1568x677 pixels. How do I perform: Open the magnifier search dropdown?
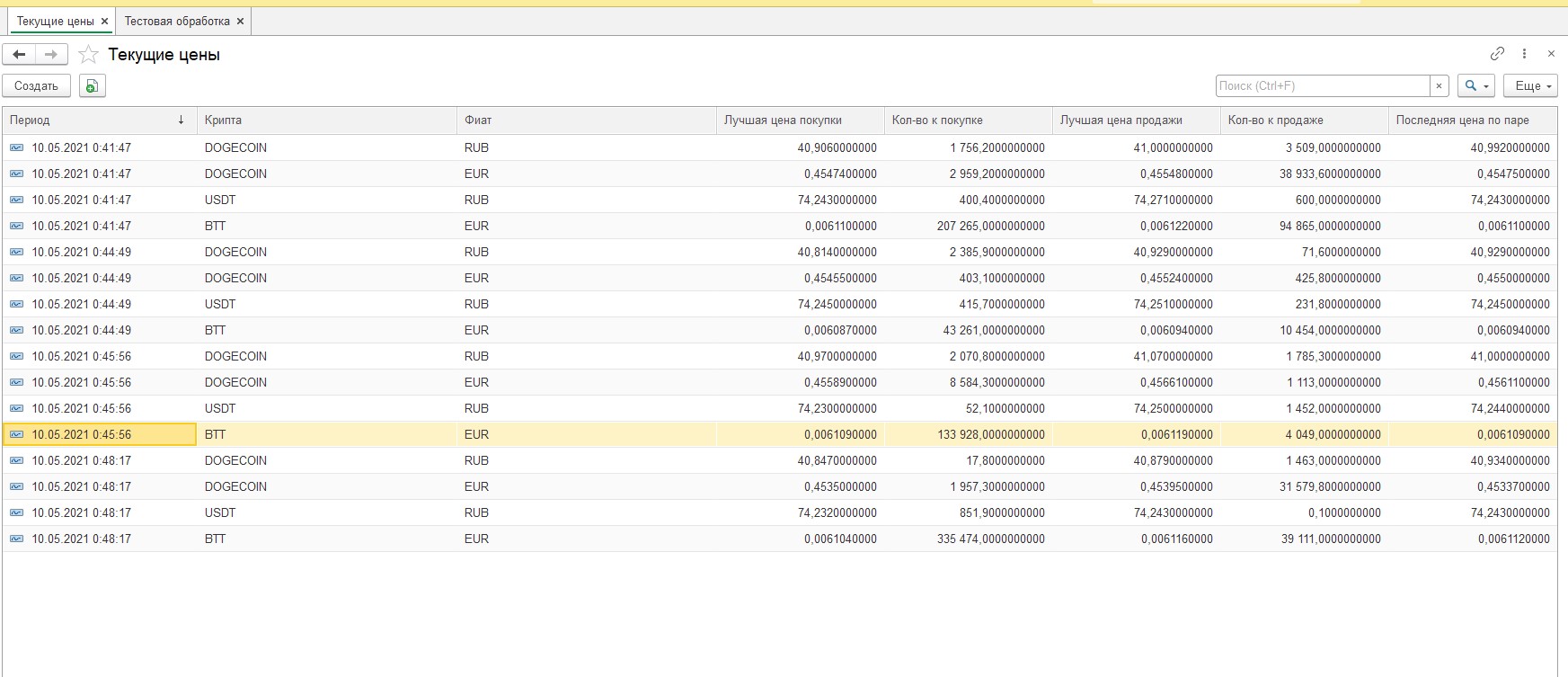pos(1476,85)
